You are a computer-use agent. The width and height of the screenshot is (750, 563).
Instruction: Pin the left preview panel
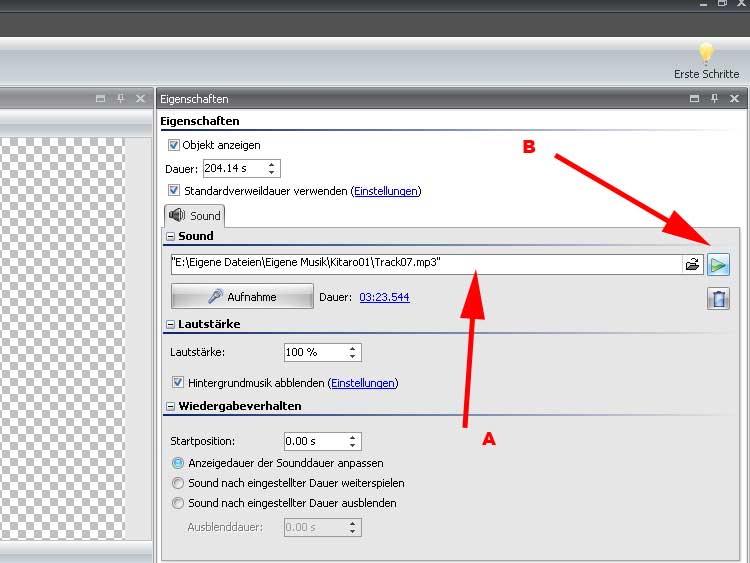click(120, 99)
